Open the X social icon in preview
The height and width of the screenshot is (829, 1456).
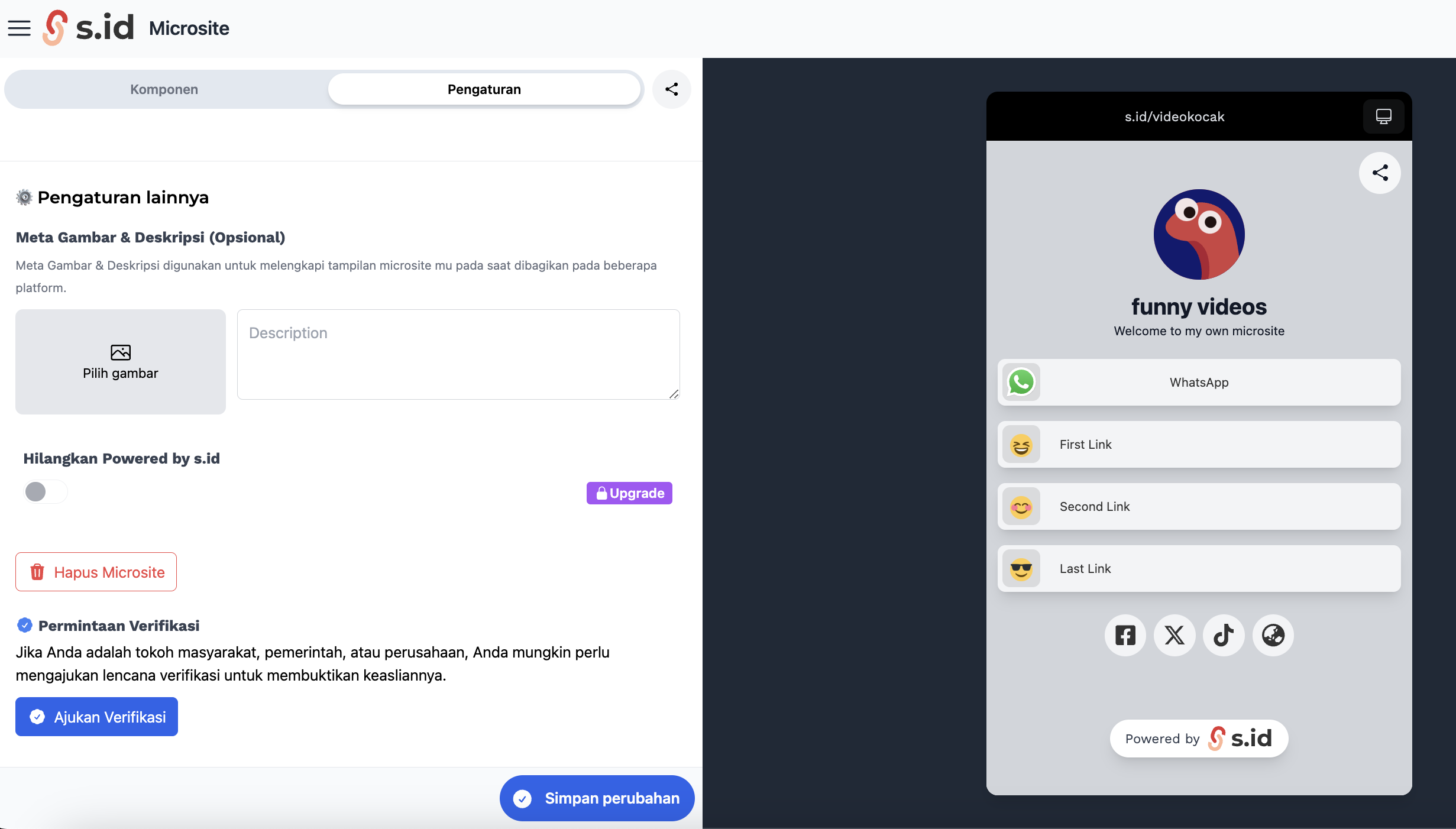[x=1174, y=635]
